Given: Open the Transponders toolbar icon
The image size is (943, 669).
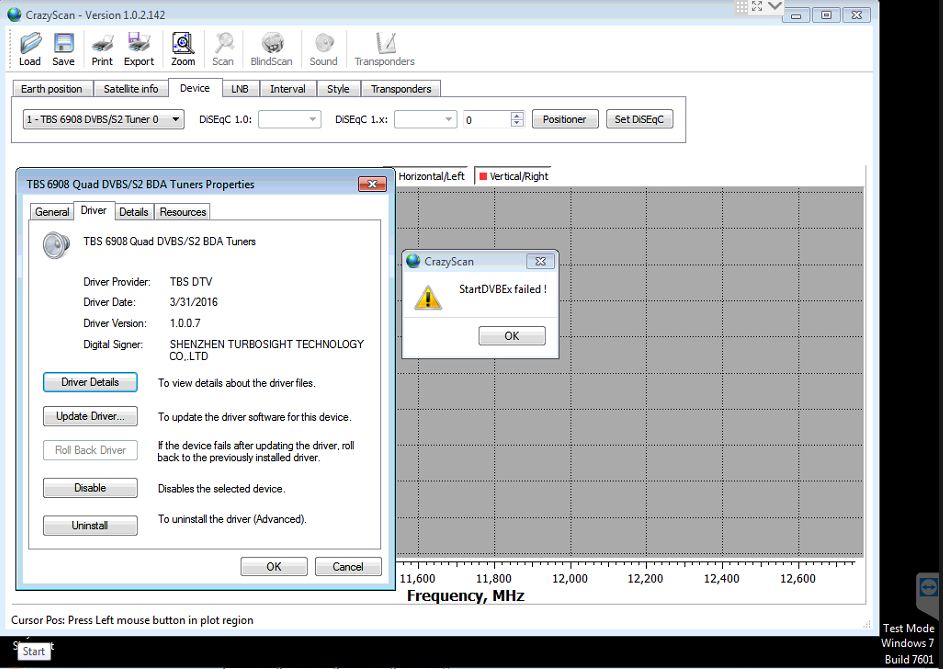Looking at the screenshot, I should point(385,49).
